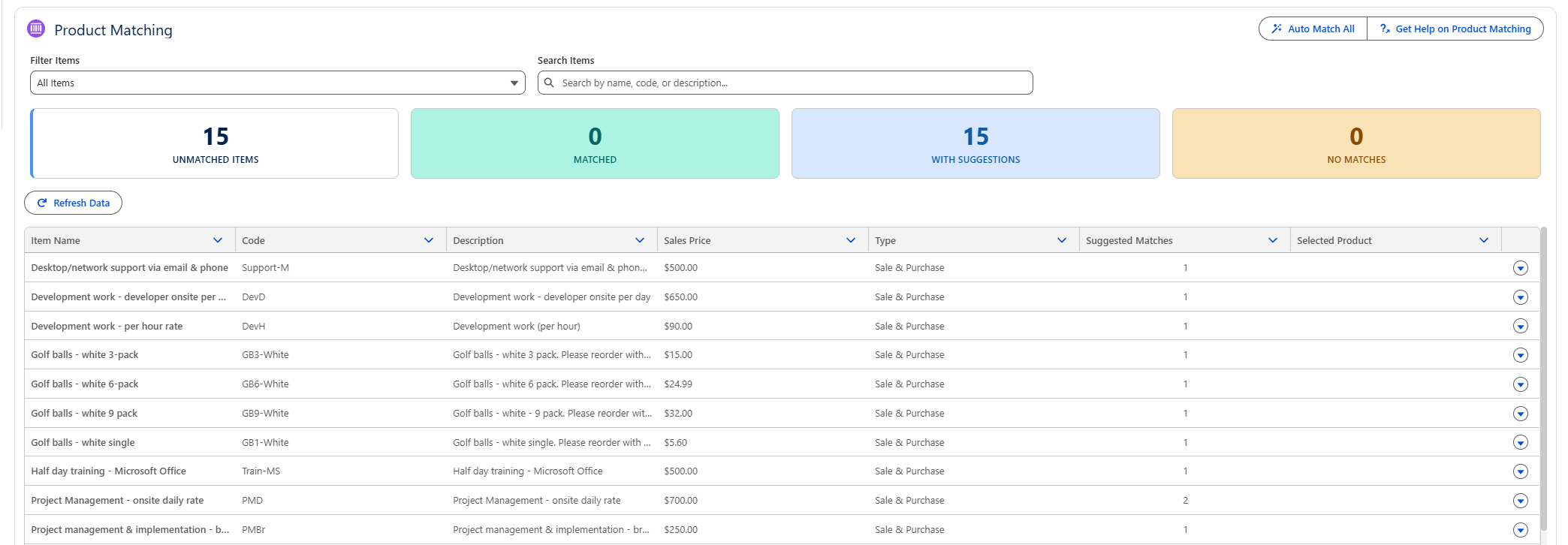Focus the Search Items input field
Image resolution: width=1568 pixels, height=545 pixels.
(786, 83)
